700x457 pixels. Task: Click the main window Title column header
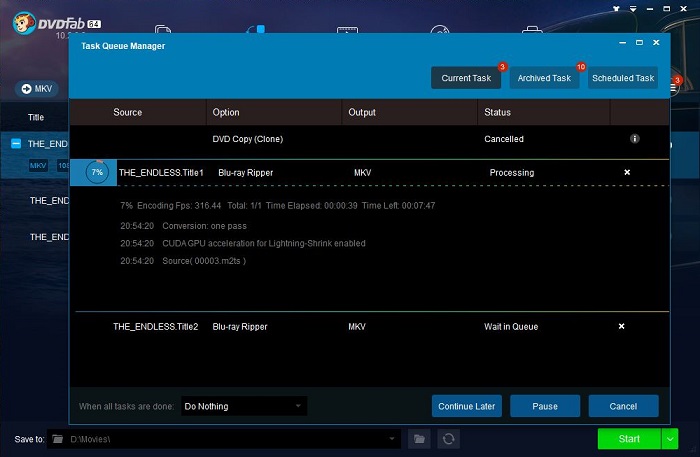pyautogui.click(x=36, y=117)
